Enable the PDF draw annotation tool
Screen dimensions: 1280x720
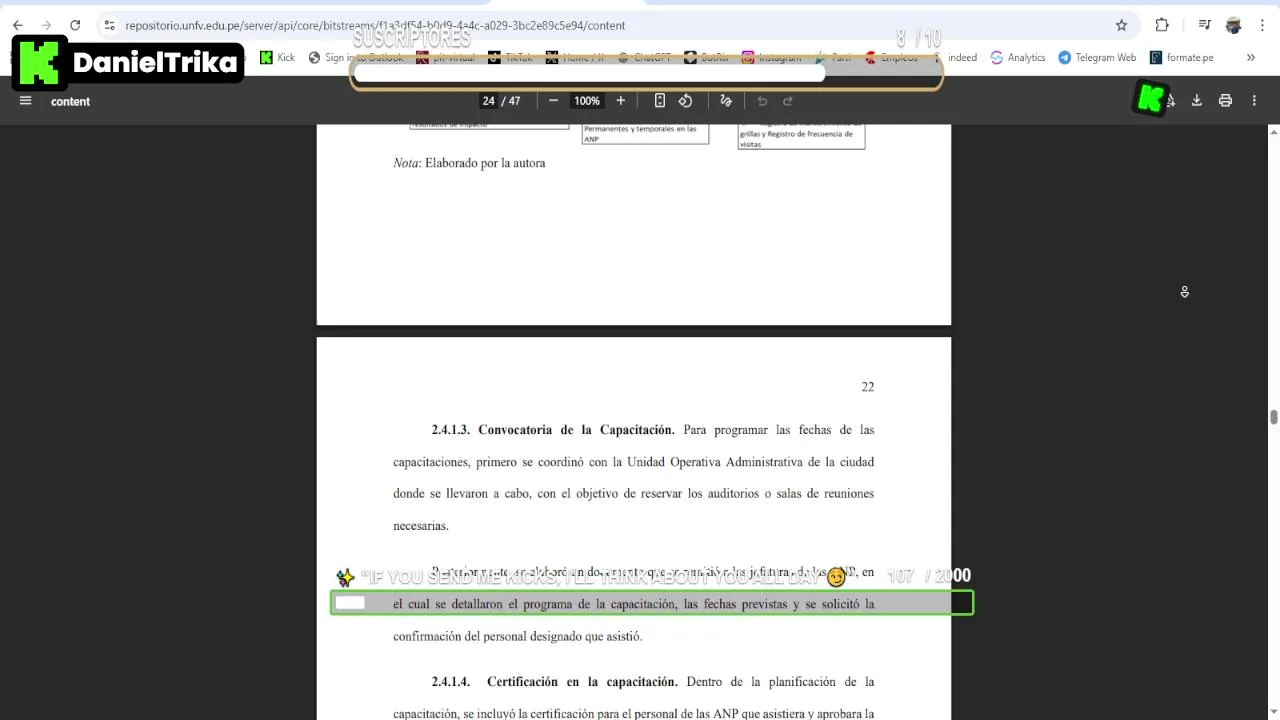pyautogui.click(x=726, y=101)
